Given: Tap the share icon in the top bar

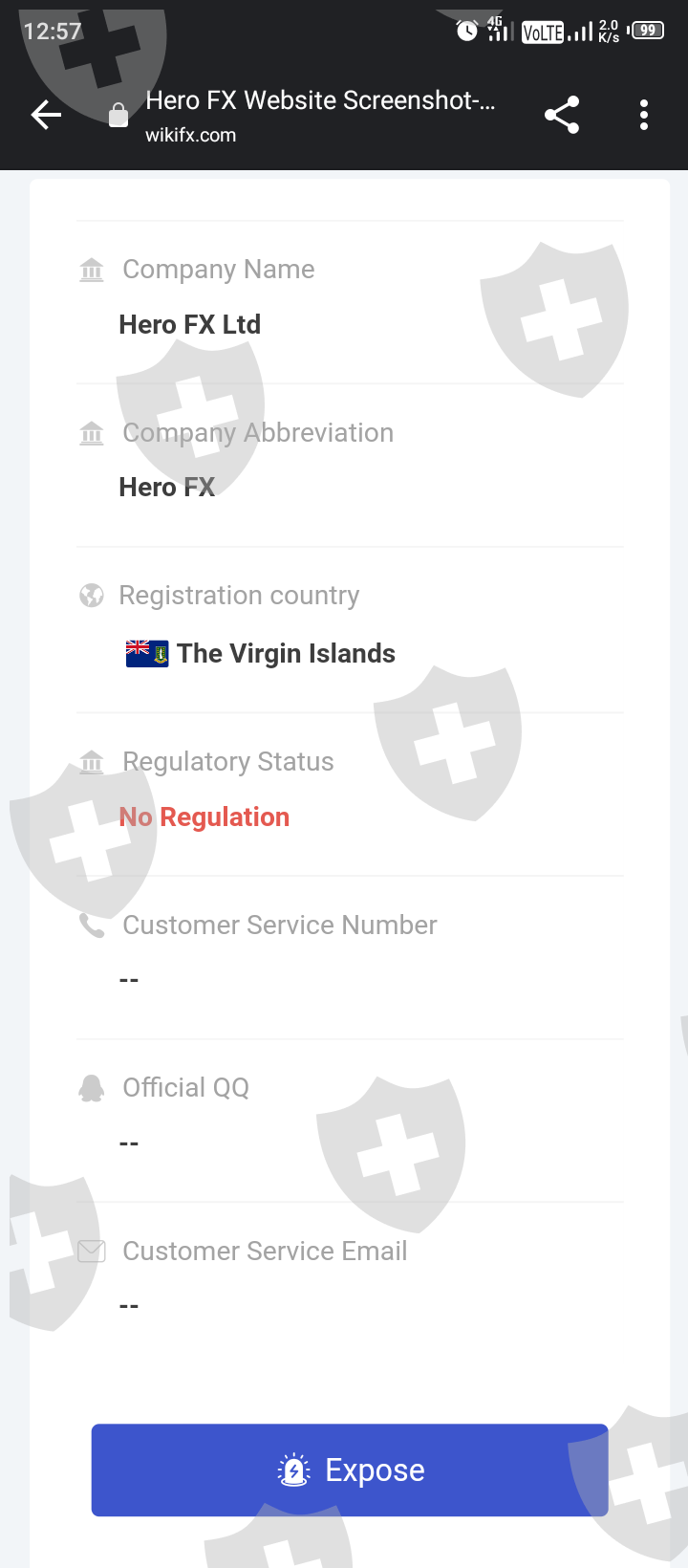Looking at the screenshot, I should click(562, 116).
